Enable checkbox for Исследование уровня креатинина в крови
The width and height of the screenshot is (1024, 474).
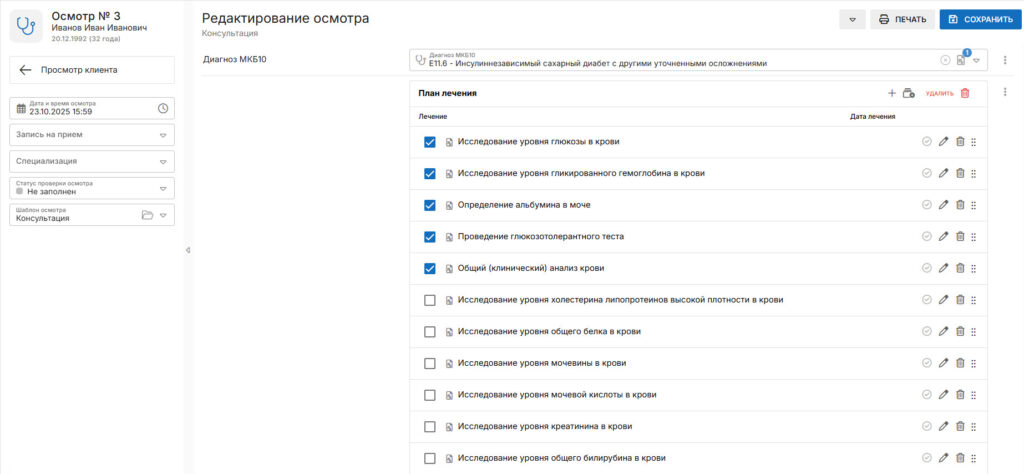coord(430,426)
